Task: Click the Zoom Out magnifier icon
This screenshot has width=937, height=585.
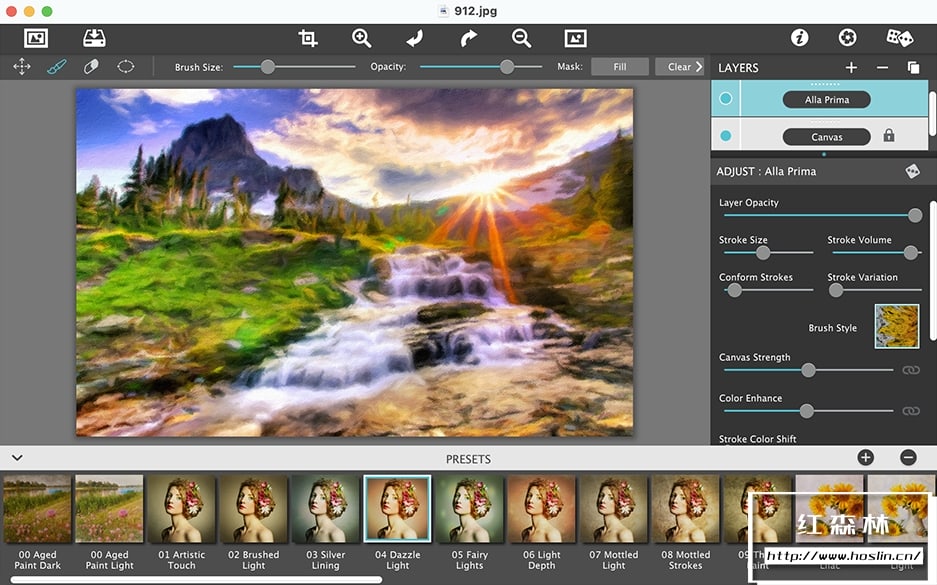Action: (x=521, y=38)
